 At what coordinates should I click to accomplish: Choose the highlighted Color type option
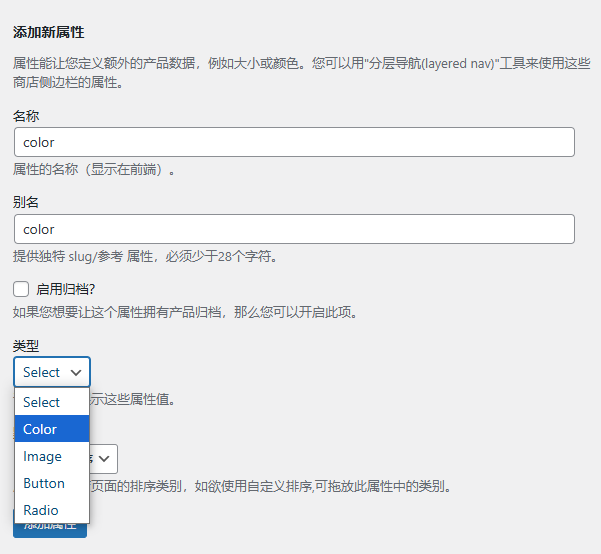click(x=42, y=429)
